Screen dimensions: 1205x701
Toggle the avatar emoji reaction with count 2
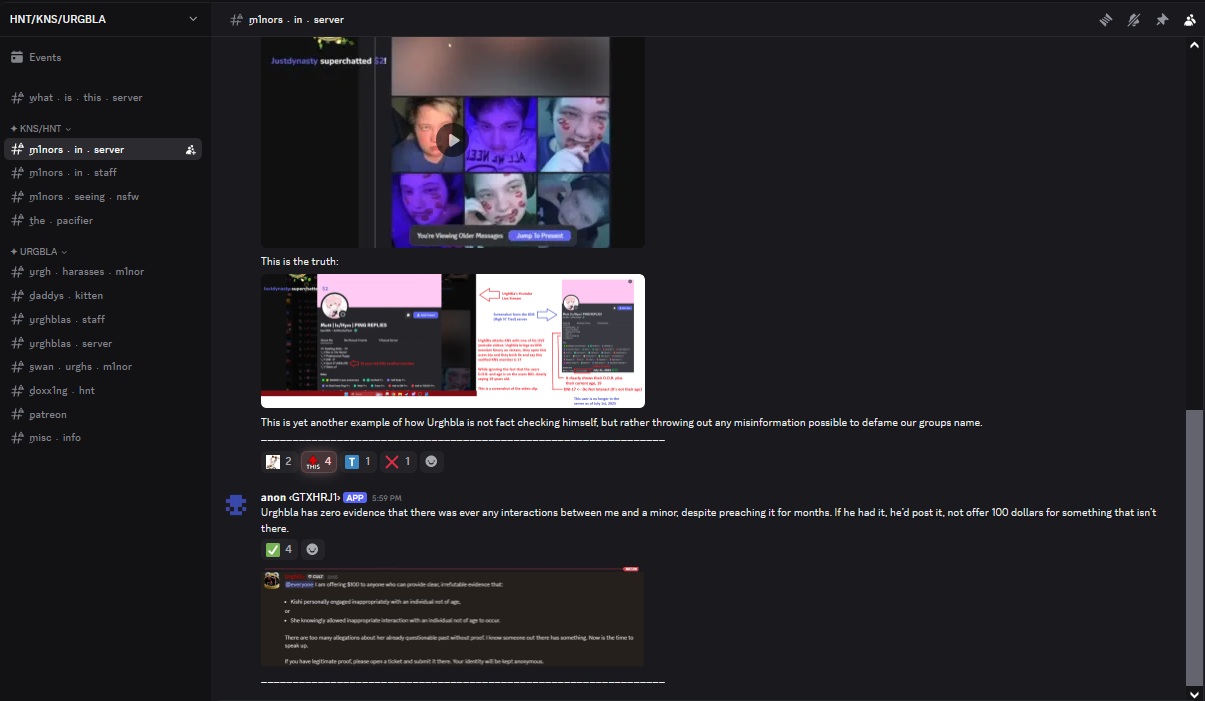pos(278,462)
